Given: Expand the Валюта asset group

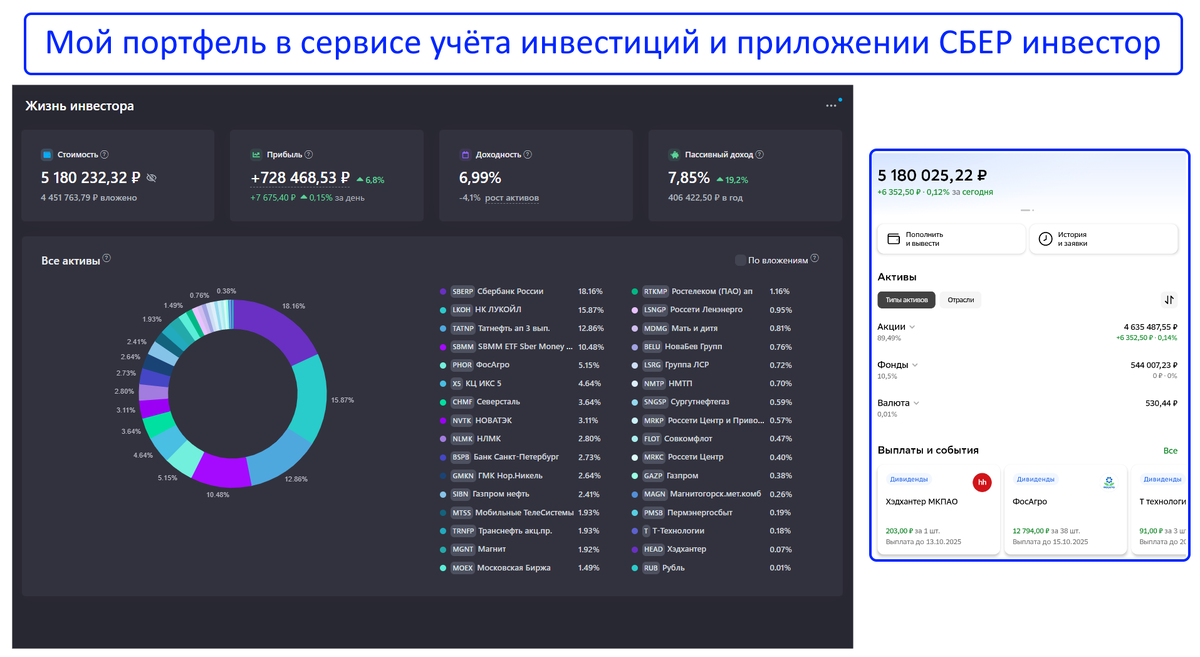Looking at the screenshot, I should 897,403.
